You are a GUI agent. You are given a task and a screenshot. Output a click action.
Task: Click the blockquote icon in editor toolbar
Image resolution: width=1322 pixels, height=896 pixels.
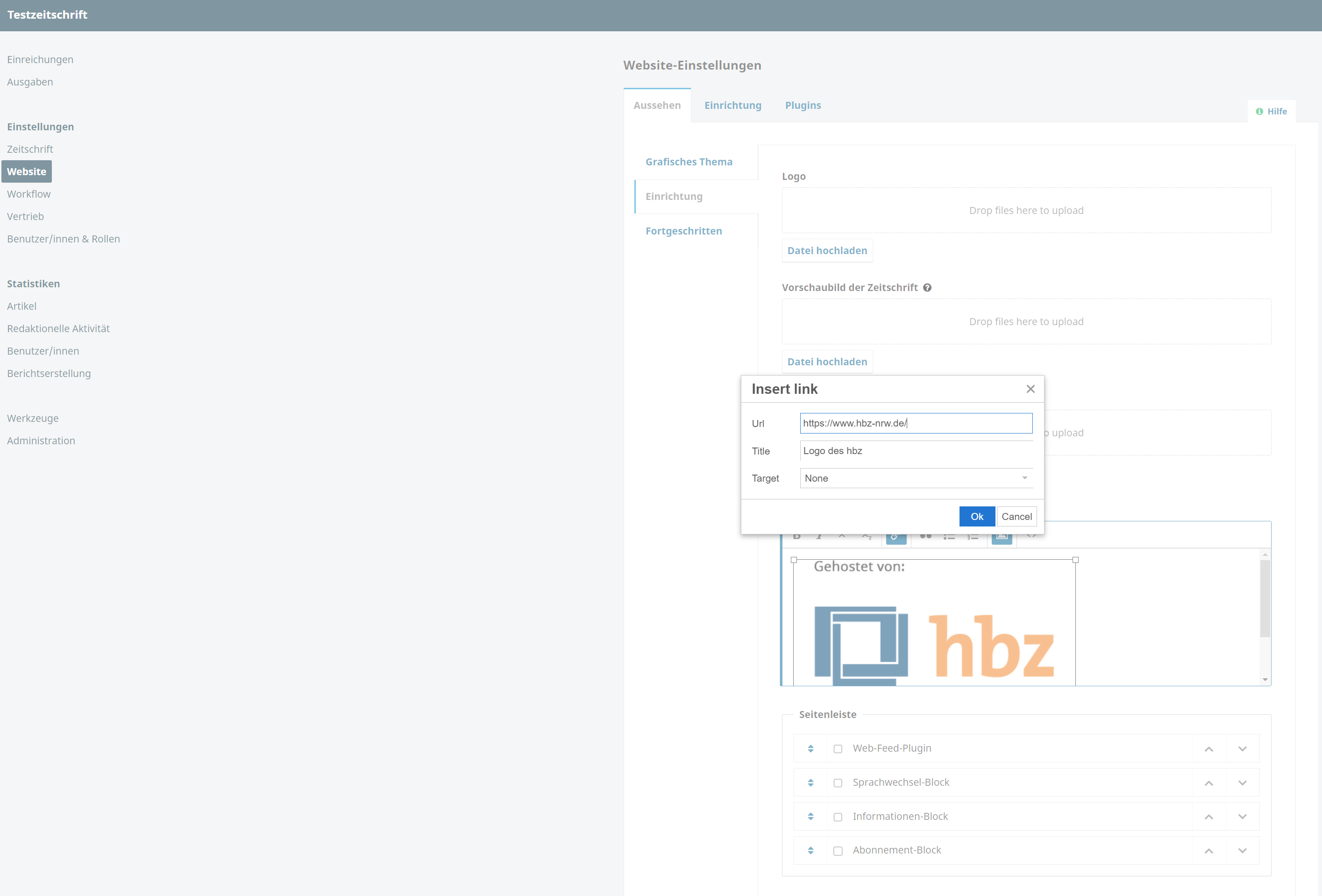(x=925, y=536)
